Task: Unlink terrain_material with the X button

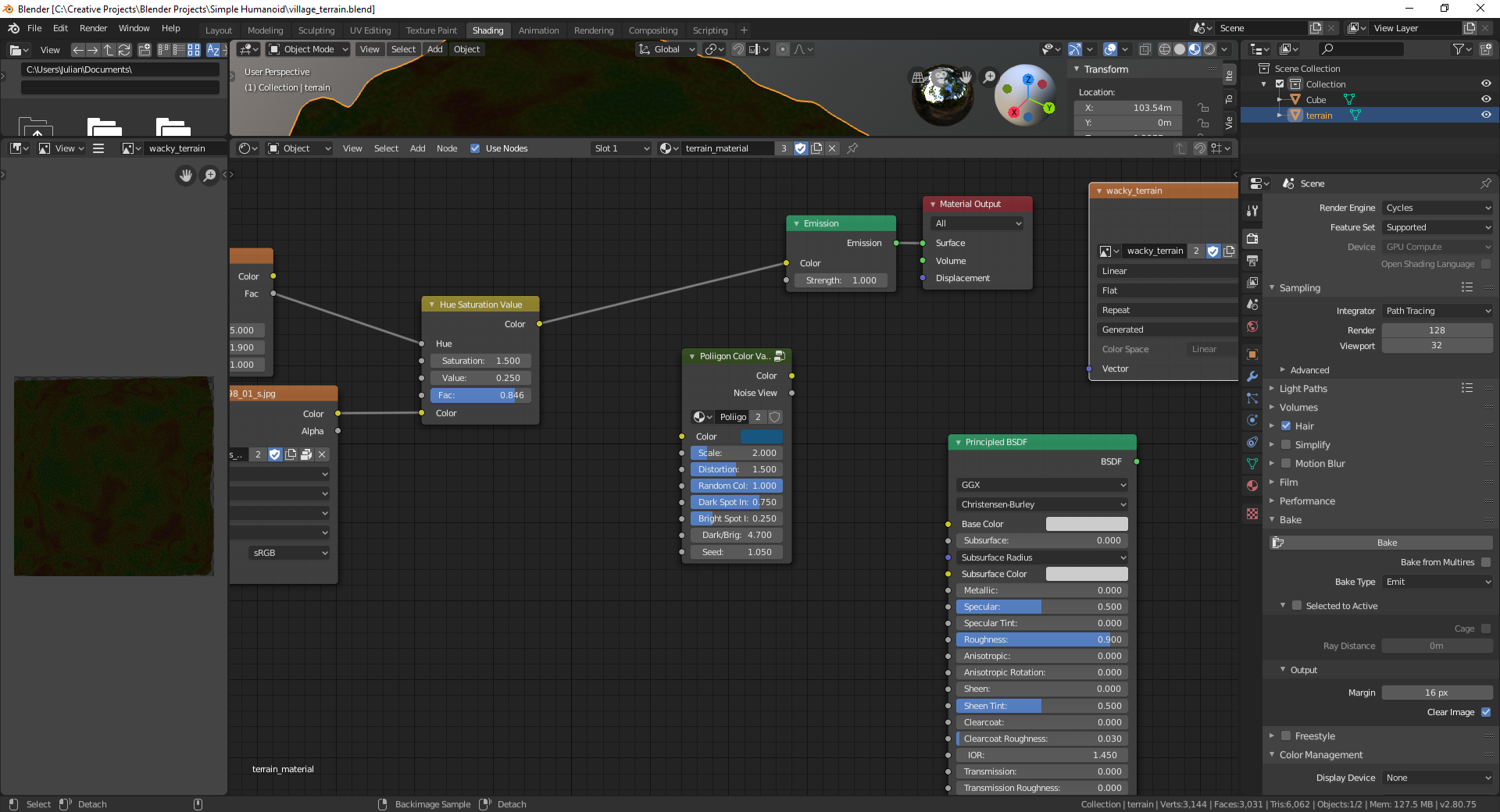Action: point(832,148)
